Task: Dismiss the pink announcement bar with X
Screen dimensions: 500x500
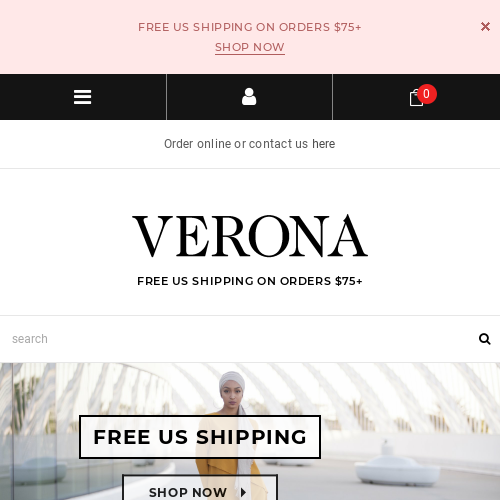Action: (485, 26)
